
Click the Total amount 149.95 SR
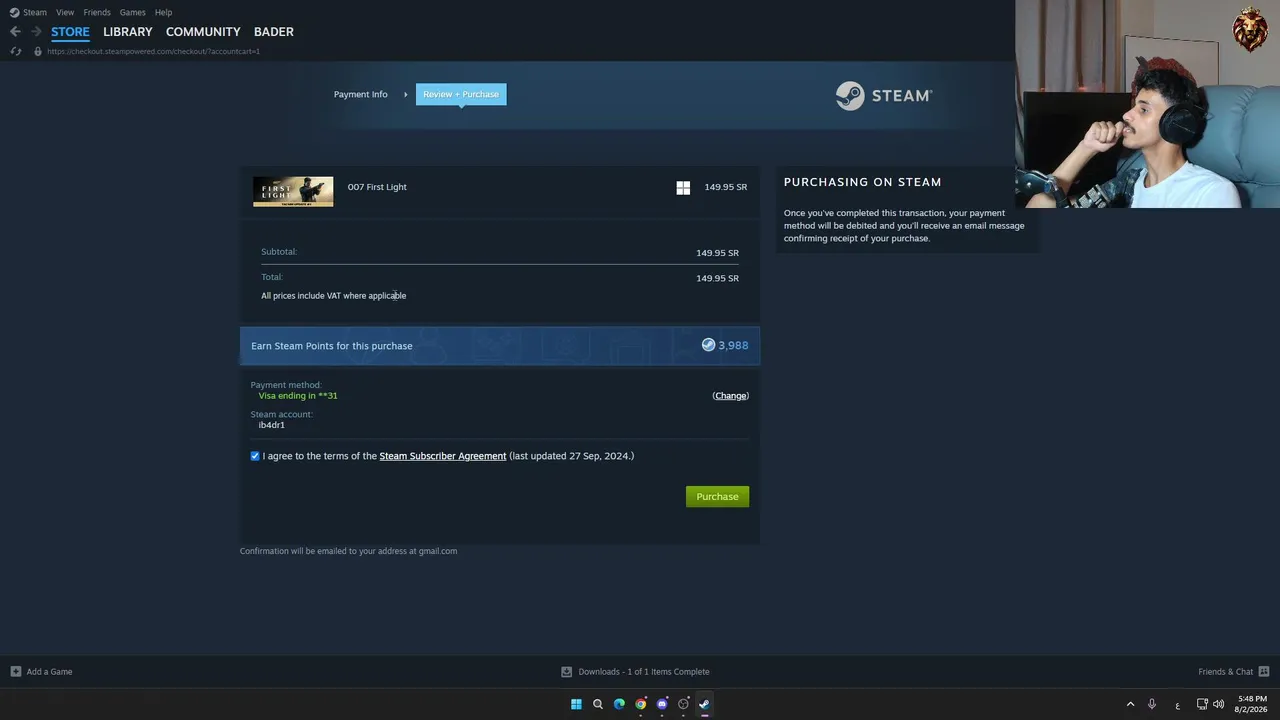pos(717,278)
